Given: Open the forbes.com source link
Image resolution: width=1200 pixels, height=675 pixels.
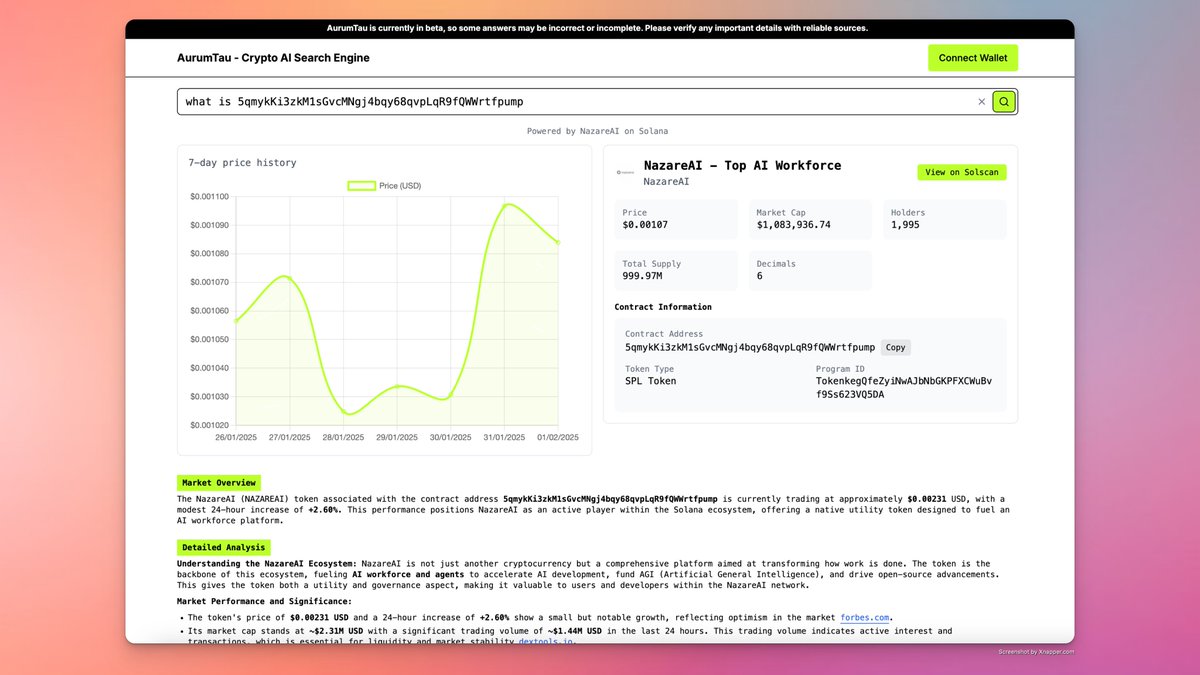Looking at the screenshot, I should click(866, 618).
